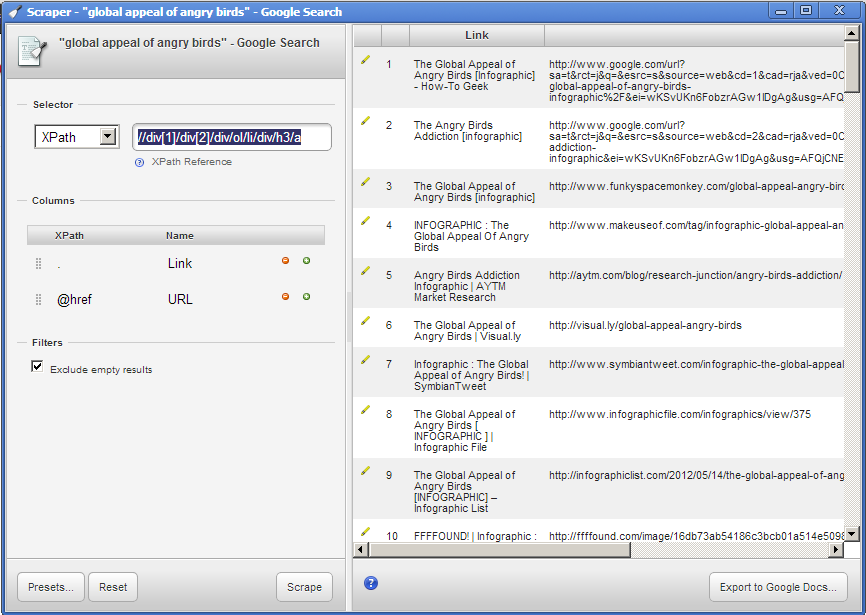Open the XPath selector type dropdown
This screenshot has width=866, height=615.
tap(77, 137)
